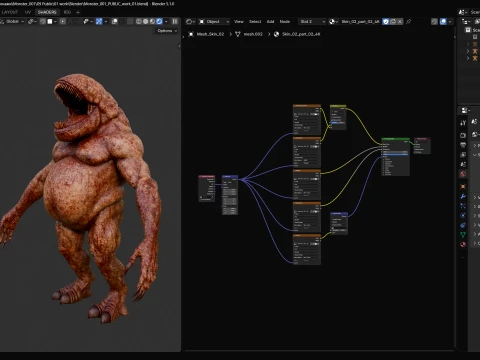
Task: Open the properties editor type dropdown
Action: (466, 110)
